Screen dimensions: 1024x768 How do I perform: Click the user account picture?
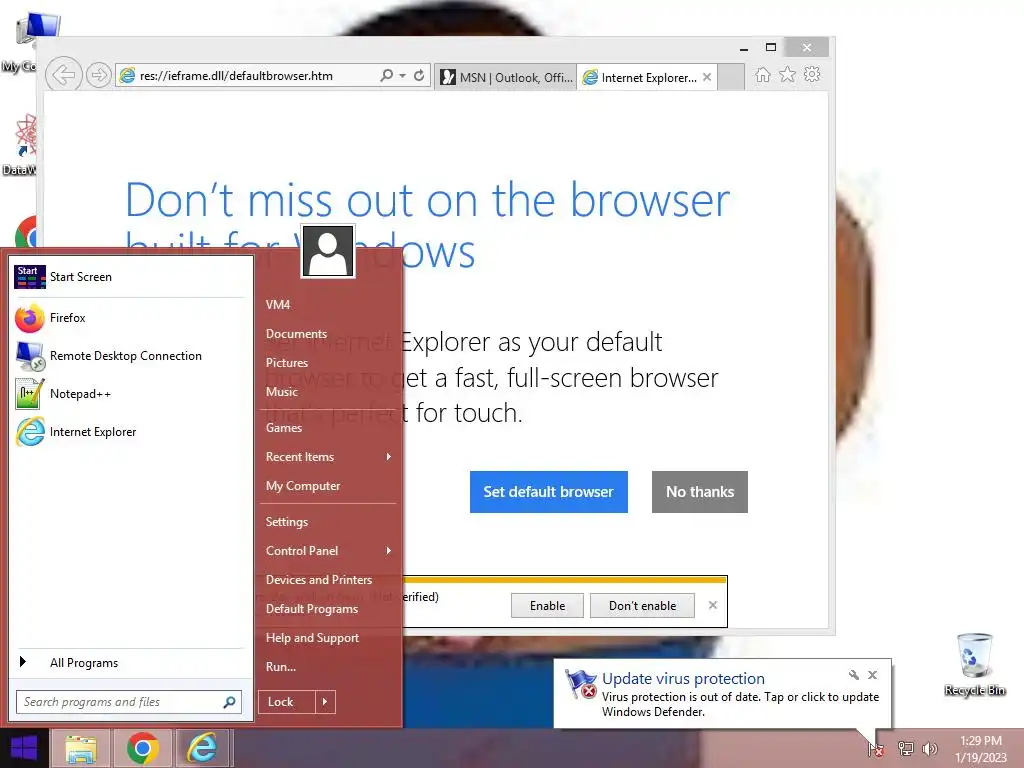click(x=328, y=251)
